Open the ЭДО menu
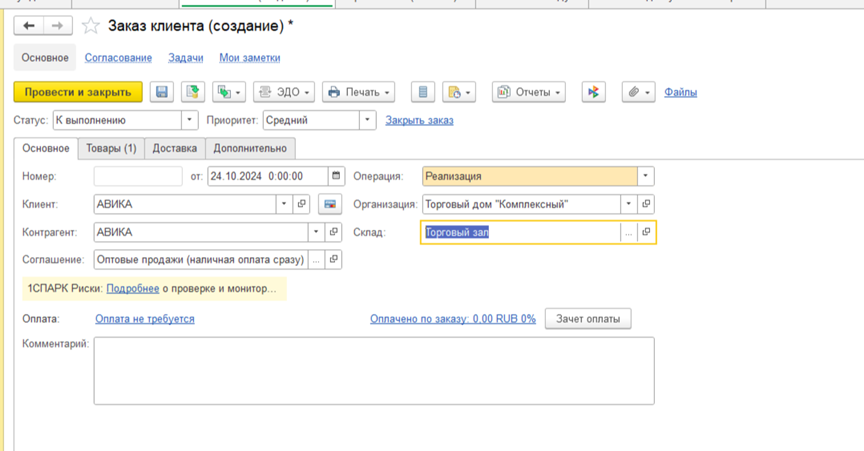This screenshot has width=864, height=451. (x=284, y=92)
